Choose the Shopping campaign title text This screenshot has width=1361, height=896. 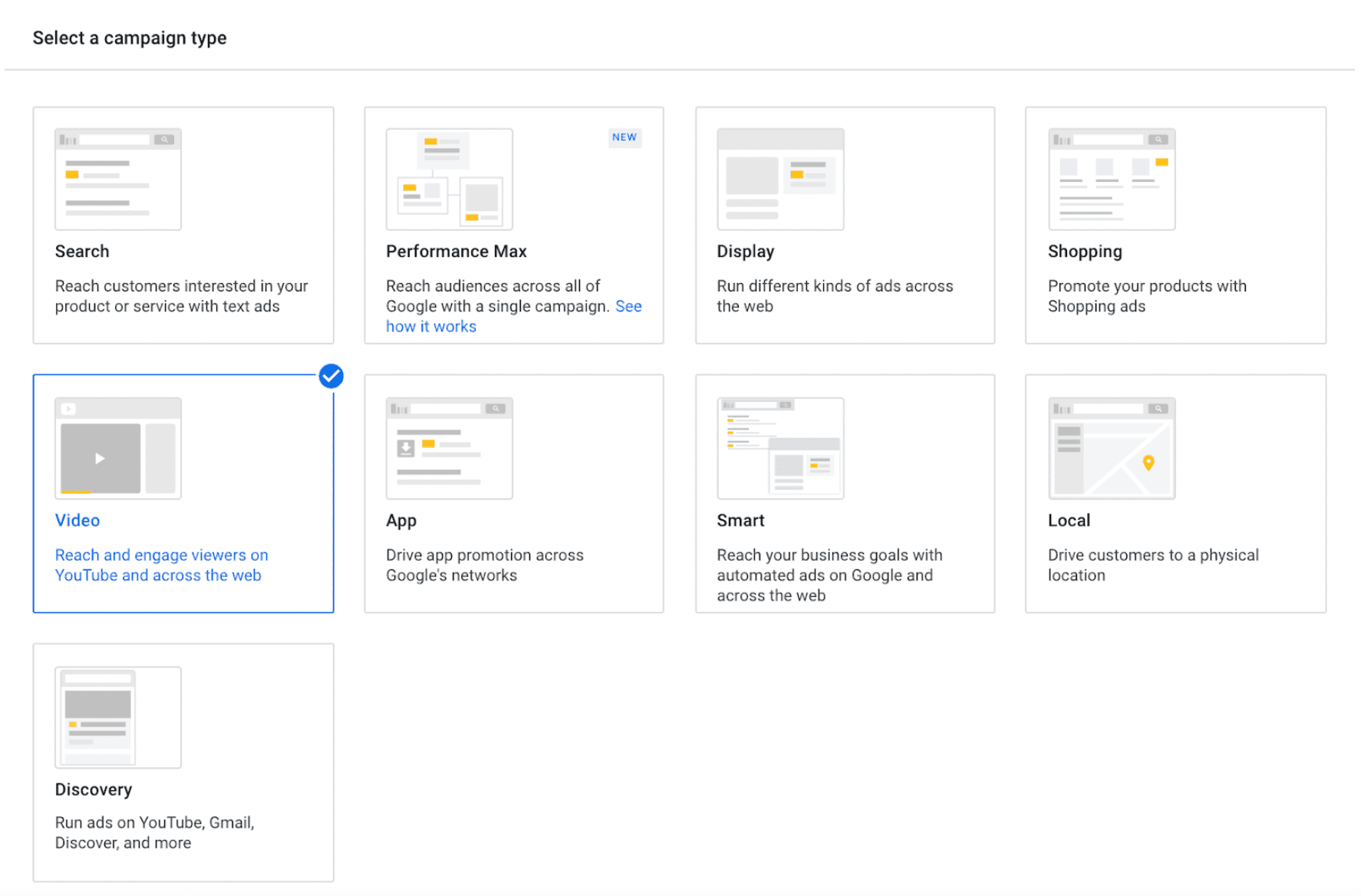point(1085,252)
